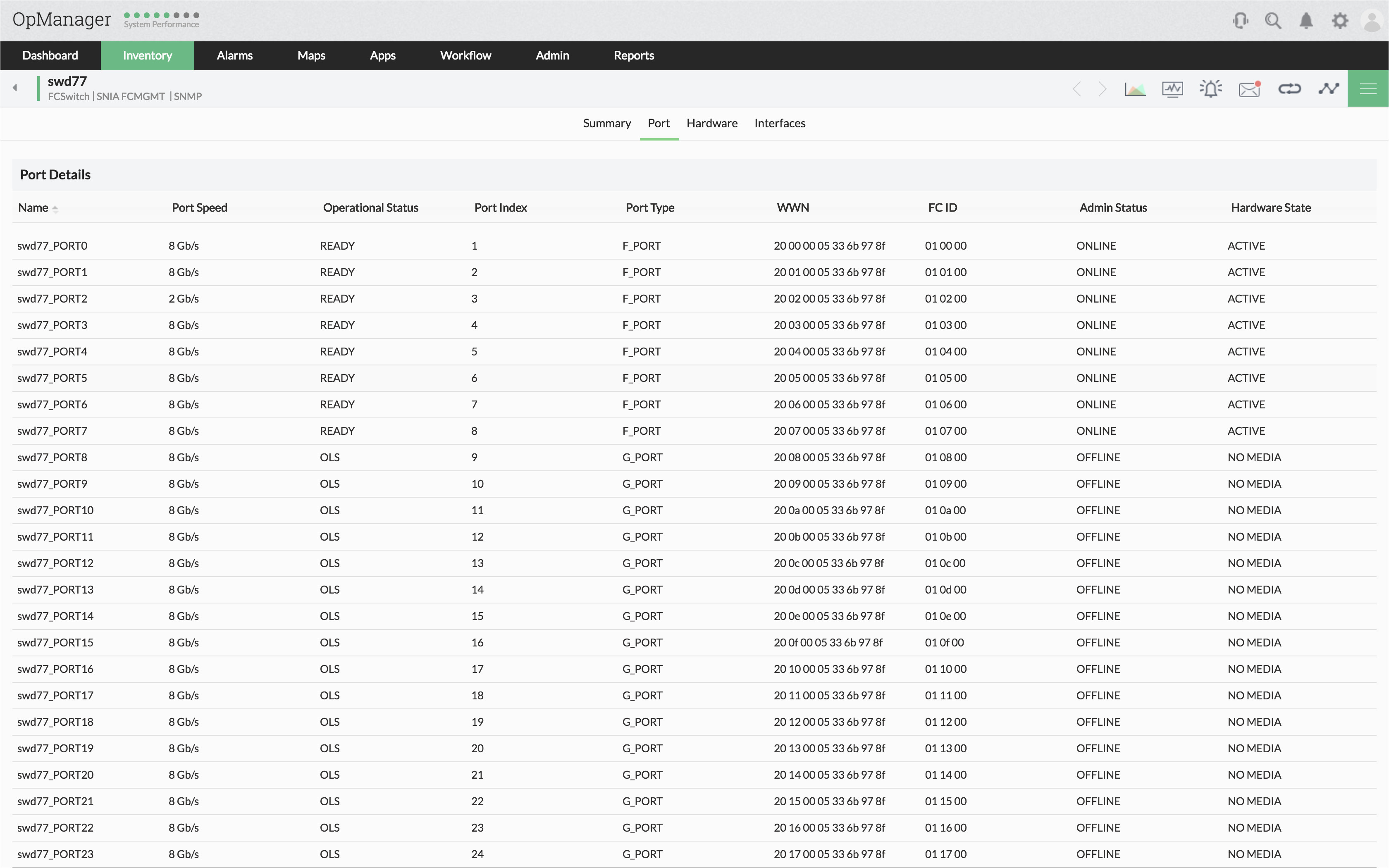Click ONLINE status in swd77_PORT6 row
The height and width of the screenshot is (868, 1389).
pyautogui.click(x=1096, y=404)
